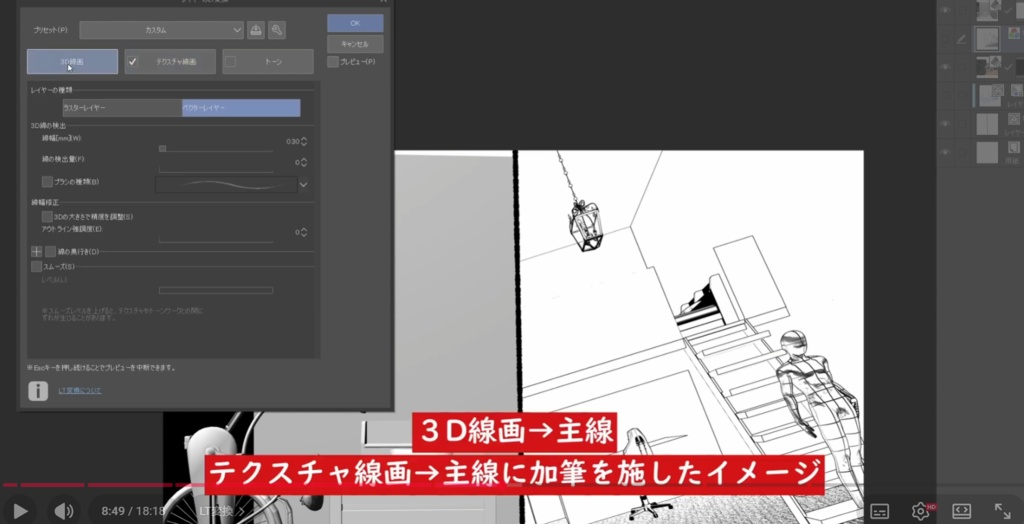Image resolution: width=1024 pixels, height=524 pixels.
Task: Click the save preset icon beside カスタム
Action: 256,29
